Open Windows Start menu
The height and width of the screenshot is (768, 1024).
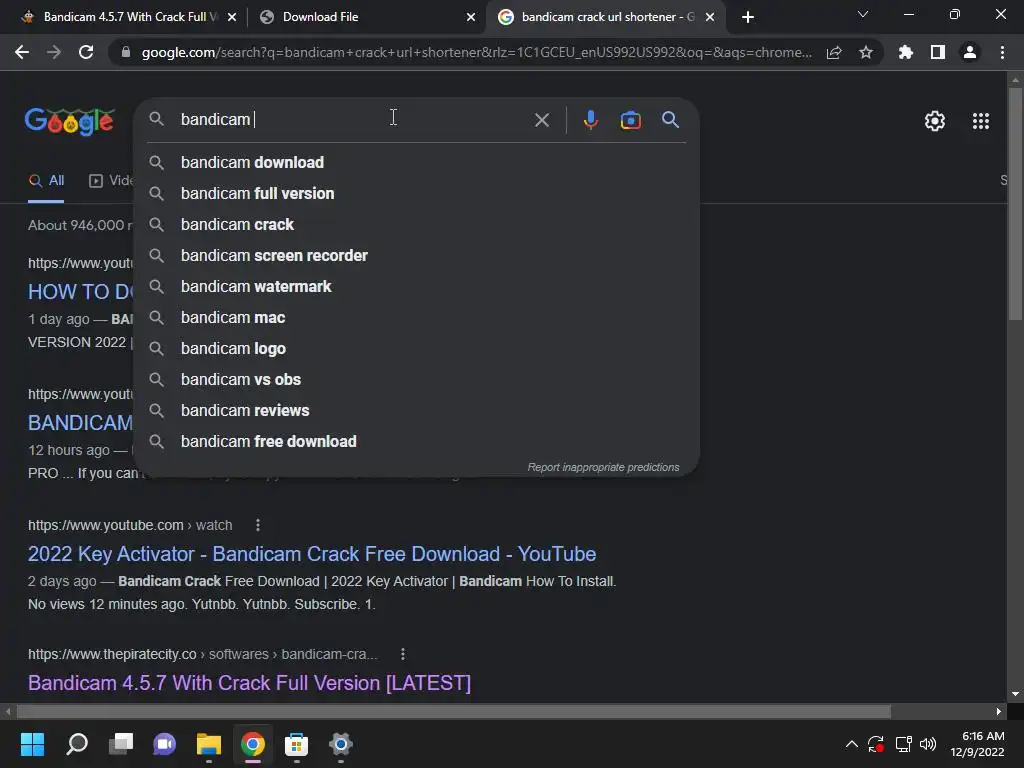(x=32, y=744)
